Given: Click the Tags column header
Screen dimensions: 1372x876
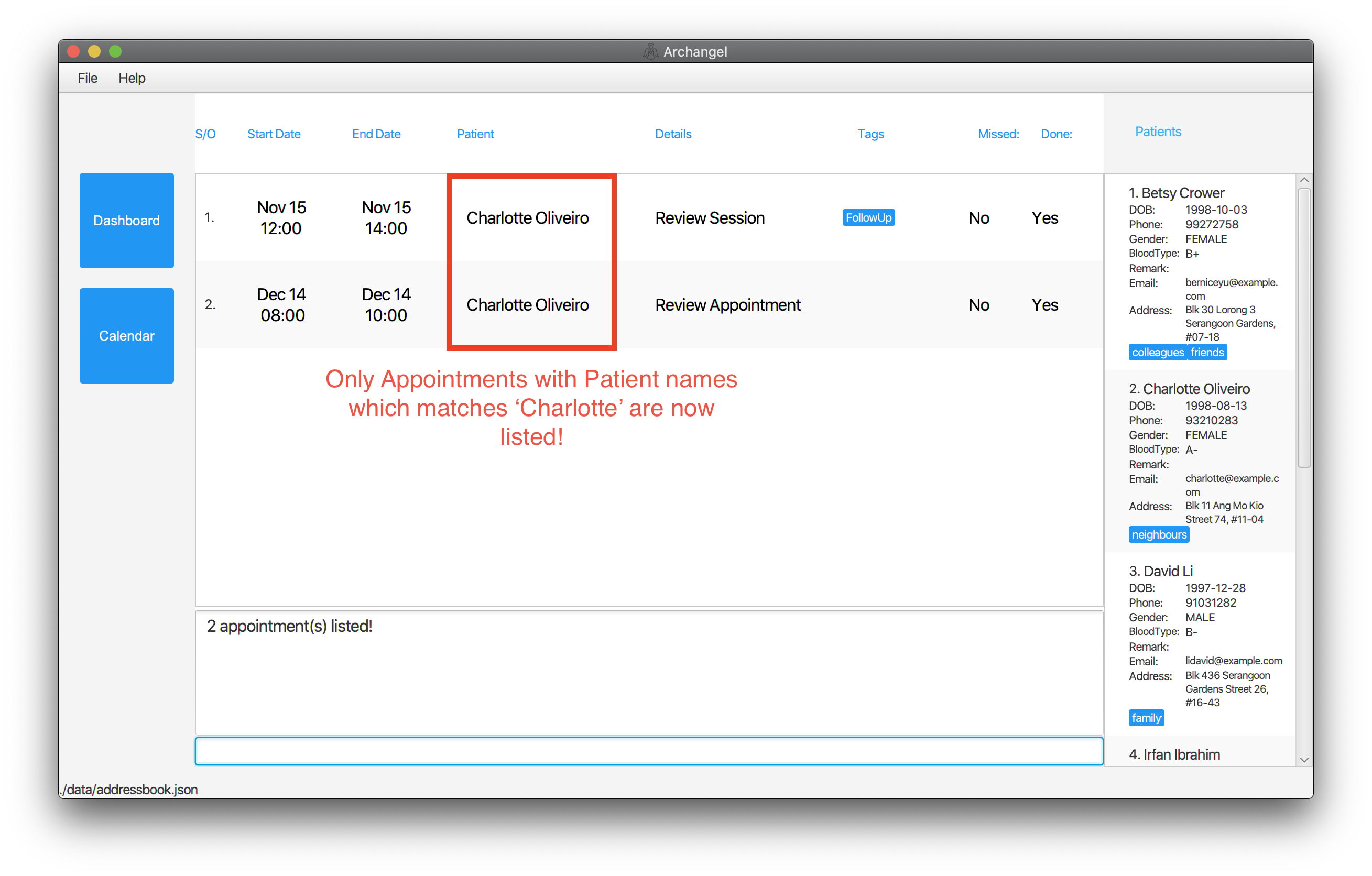Looking at the screenshot, I should coord(870,134).
